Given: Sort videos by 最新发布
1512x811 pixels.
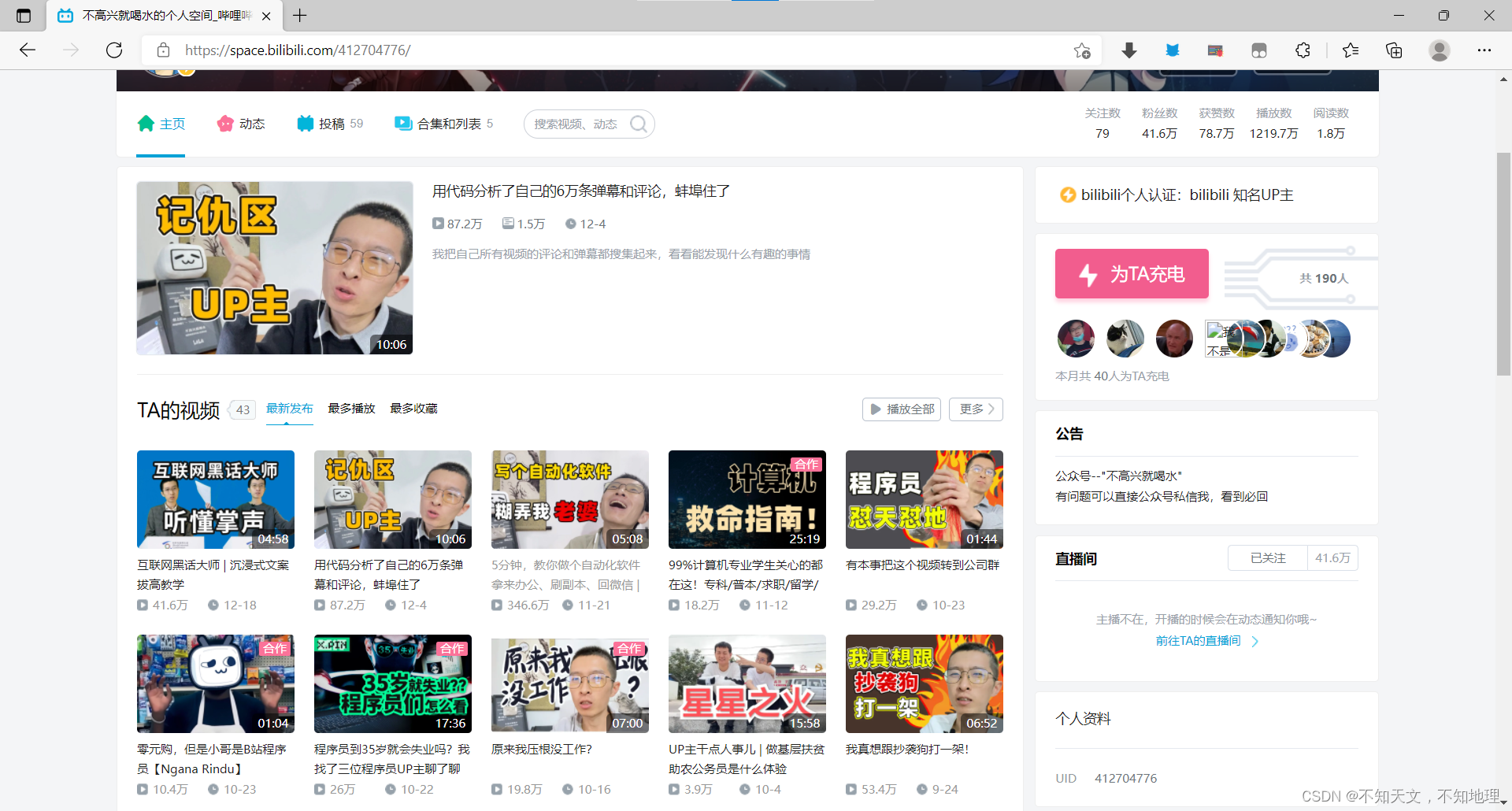Looking at the screenshot, I should pos(290,409).
